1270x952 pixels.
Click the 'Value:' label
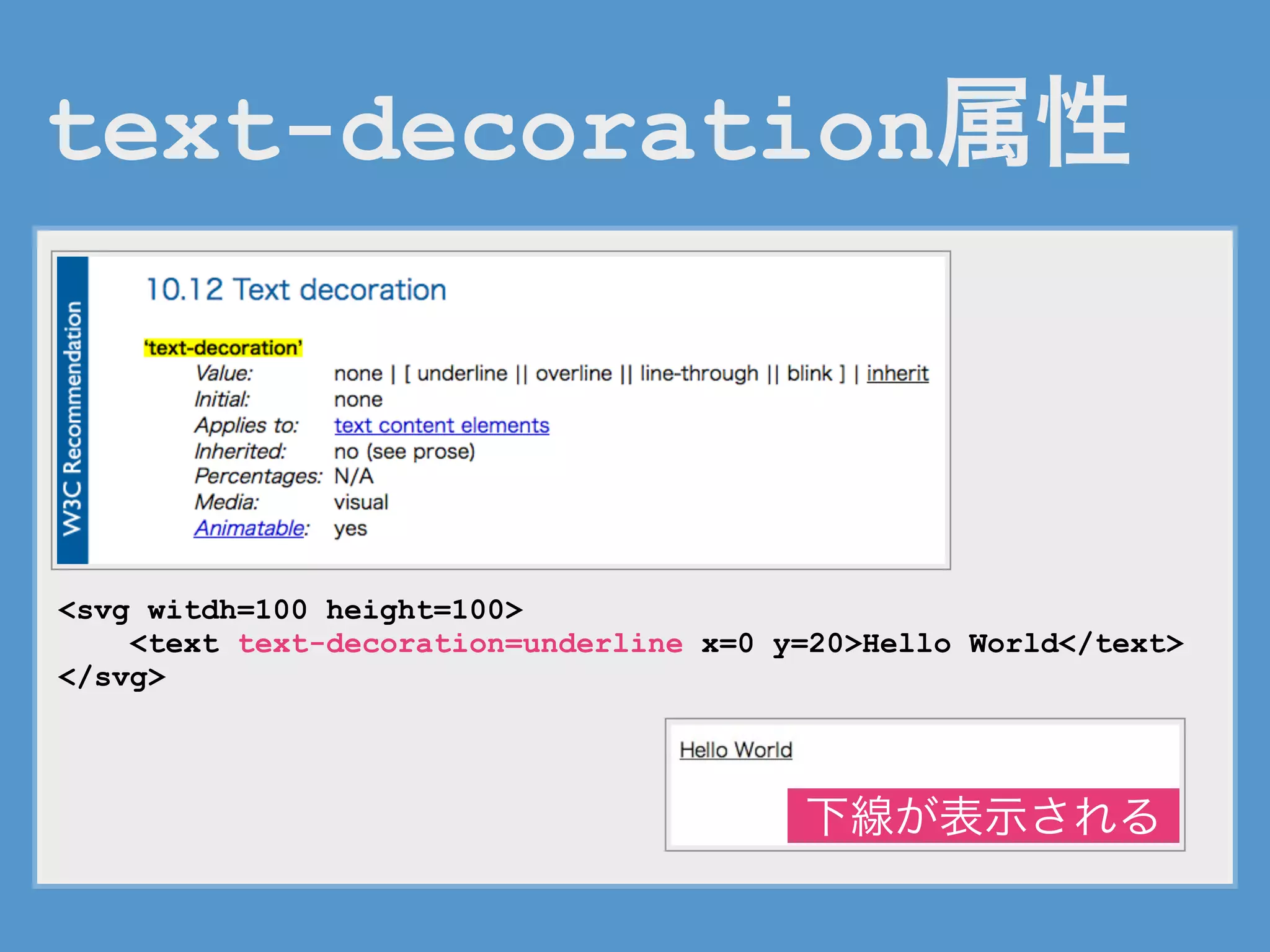223,373
